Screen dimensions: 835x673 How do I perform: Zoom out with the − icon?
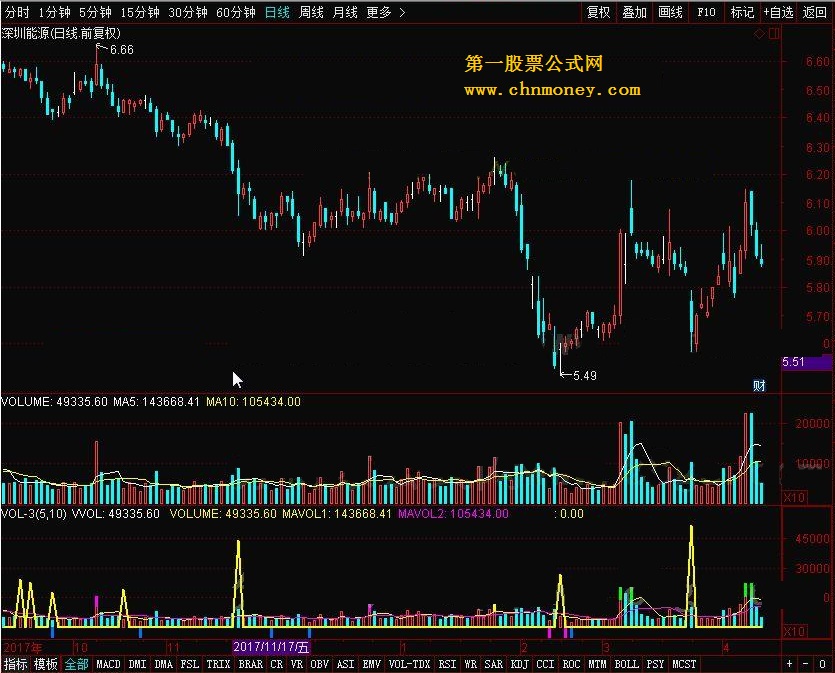click(x=806, y=664)
